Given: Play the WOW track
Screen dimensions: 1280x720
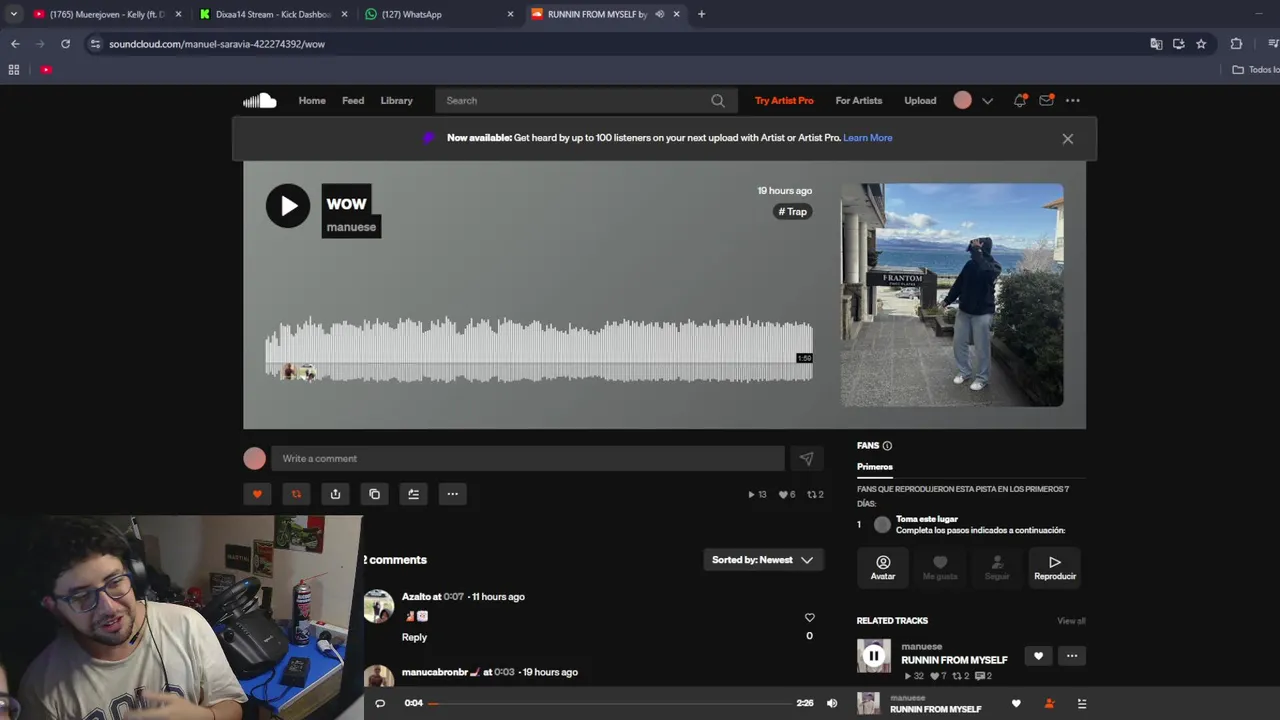Looking at the screenshot, I should tap(288, 206).
